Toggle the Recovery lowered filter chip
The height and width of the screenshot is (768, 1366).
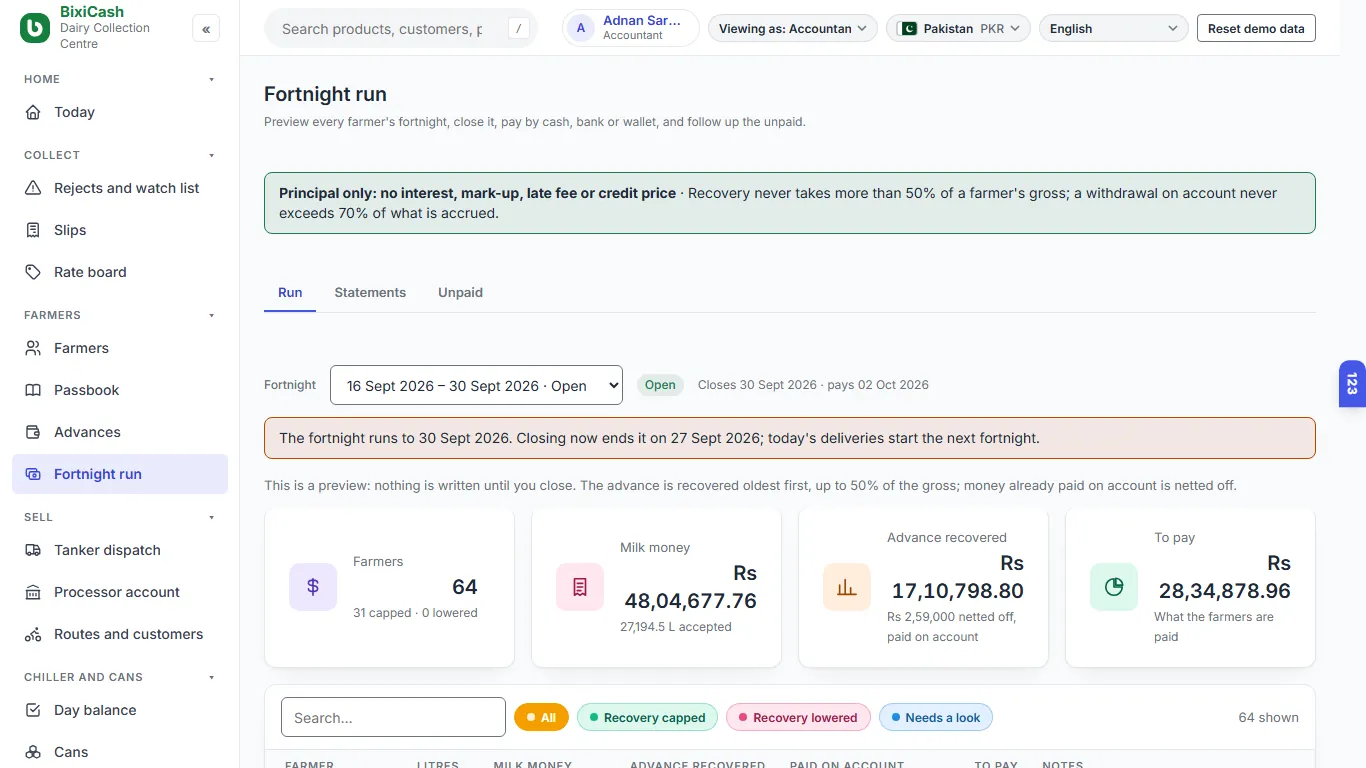click(798, 717)
